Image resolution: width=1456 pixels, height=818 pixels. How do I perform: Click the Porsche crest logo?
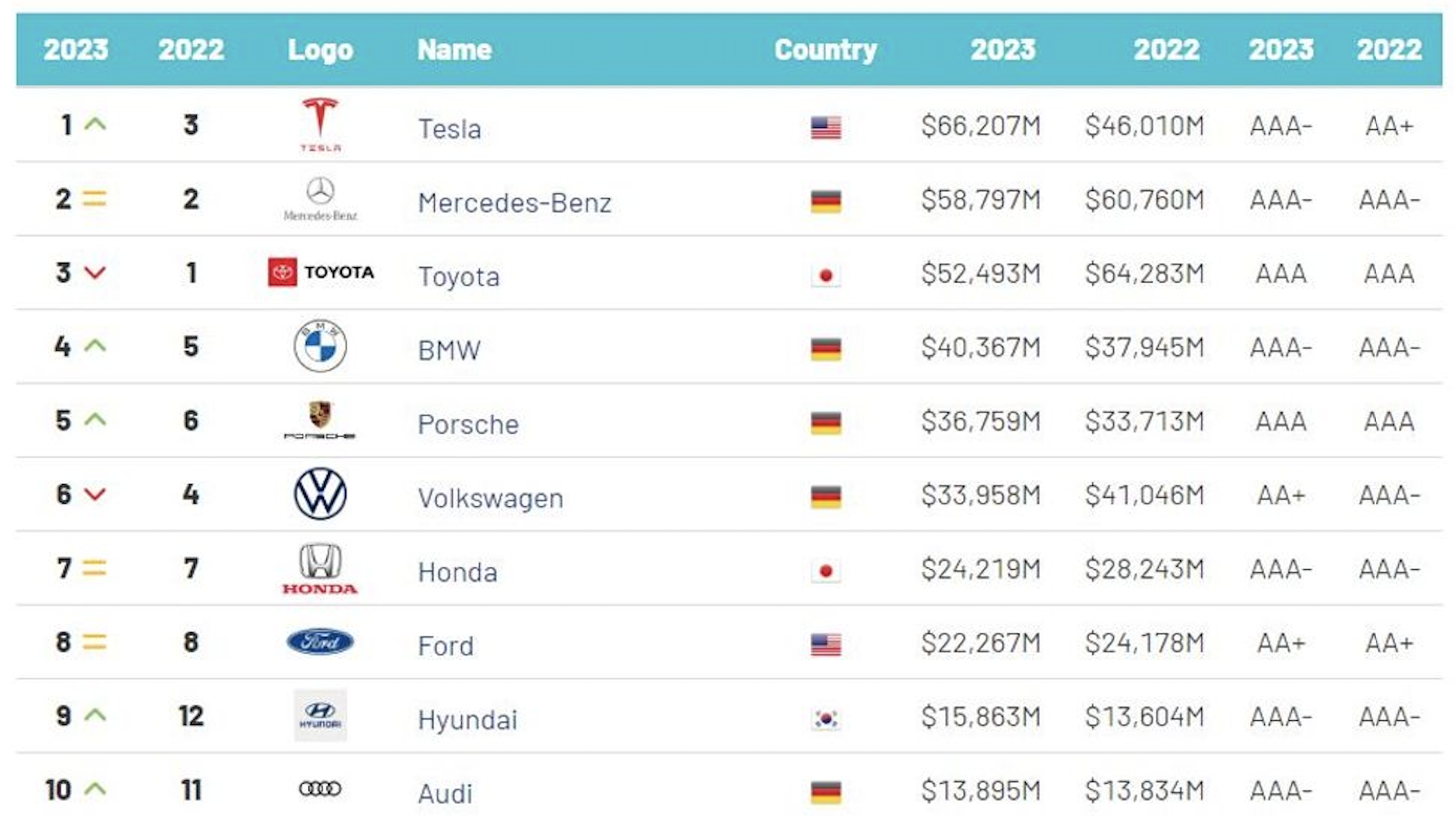(x=320, y=420)
